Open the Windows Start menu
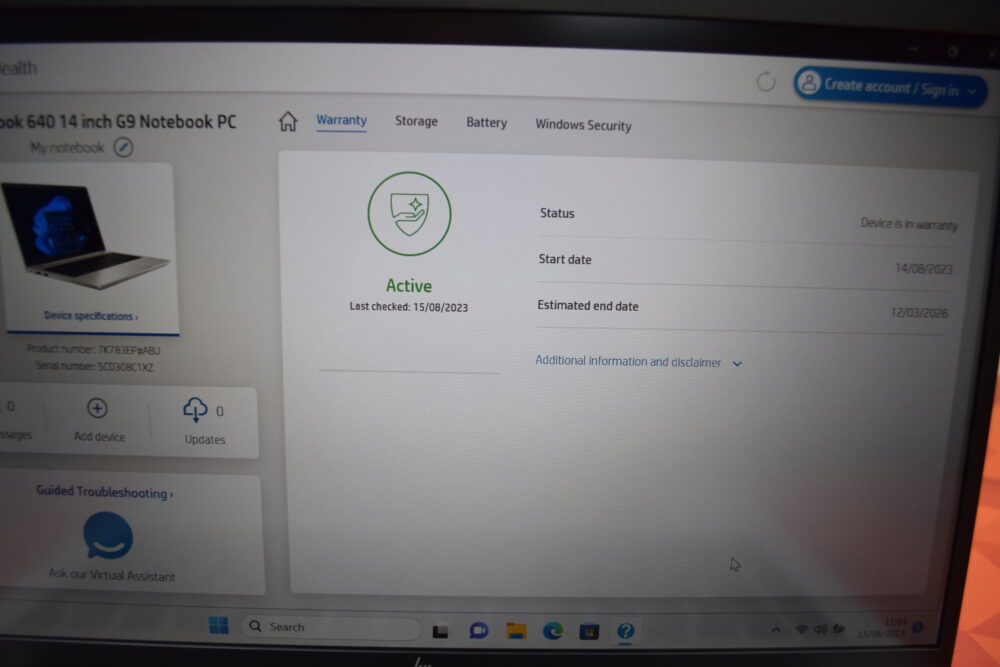 [219, 626]
